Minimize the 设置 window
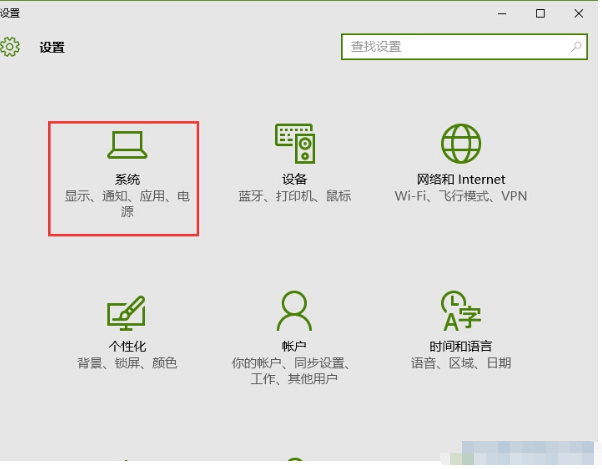Viewport: 602px width, 469px height. click(502, 14)
